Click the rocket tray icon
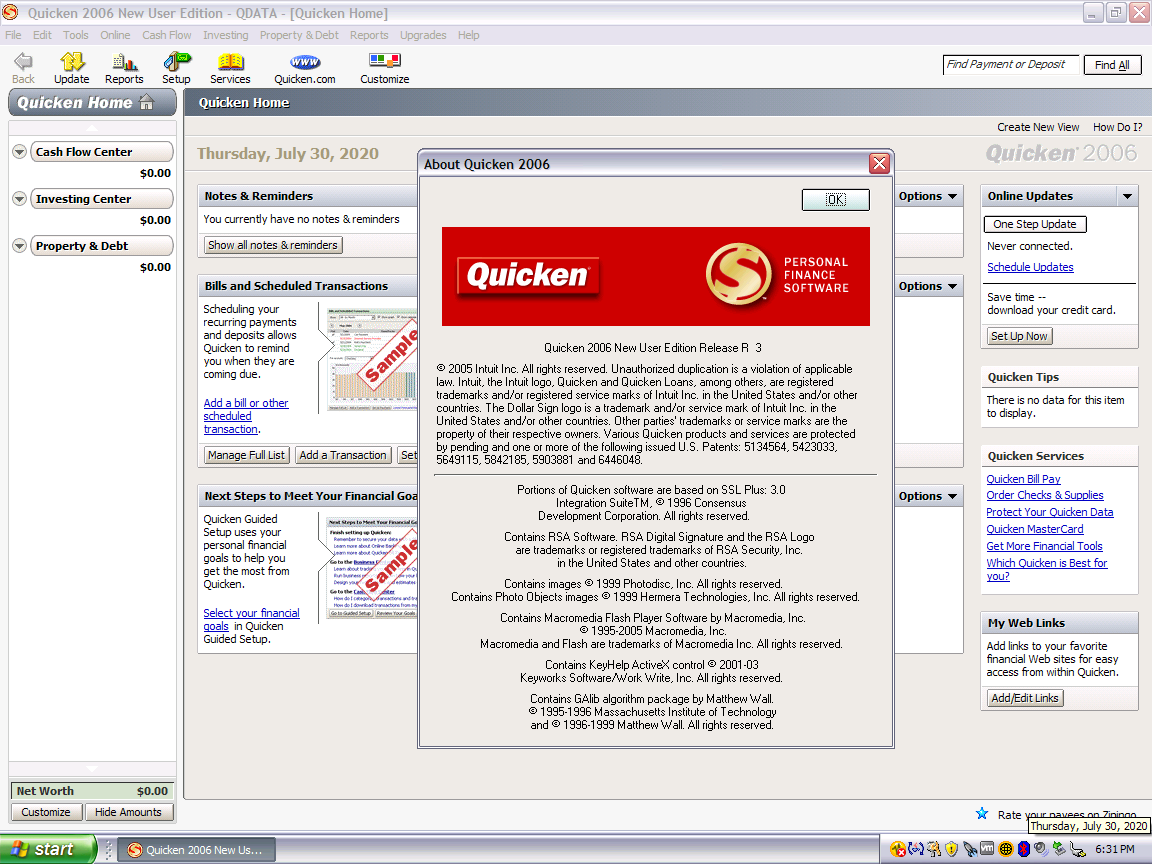The width and height of the screenshot is (1152, 864). coord(970,849)
